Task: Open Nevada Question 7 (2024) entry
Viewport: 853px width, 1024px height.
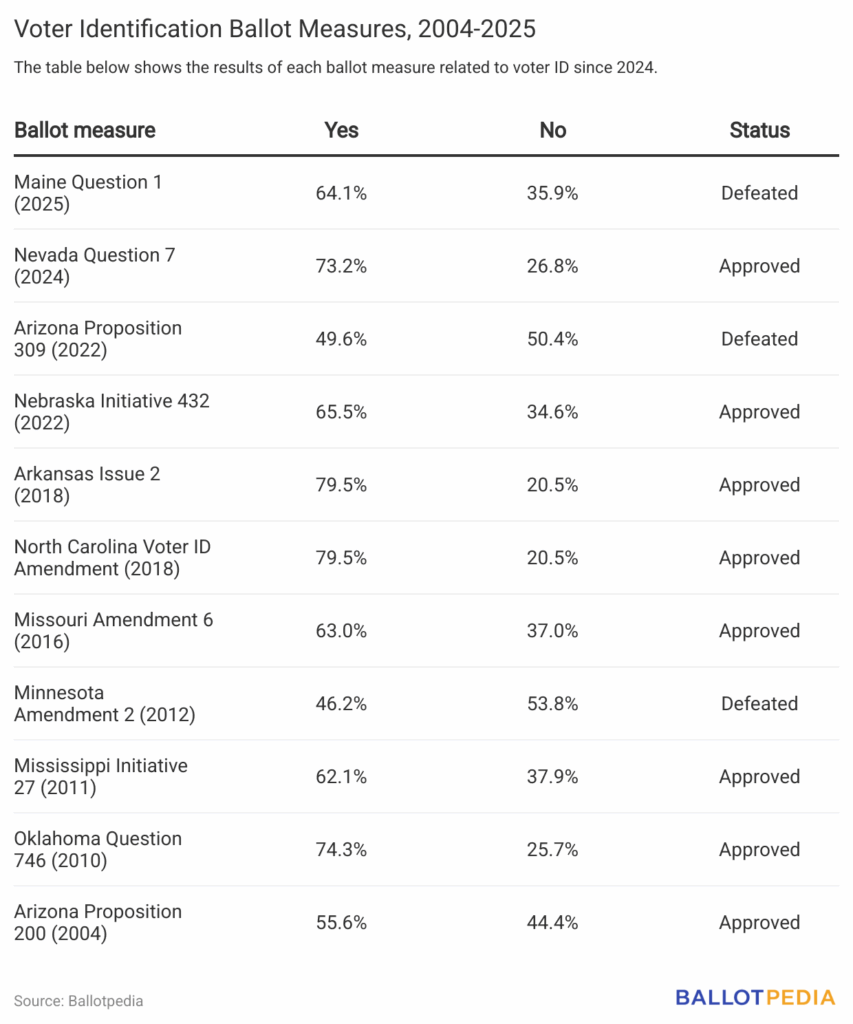Action: pos(94,266)
